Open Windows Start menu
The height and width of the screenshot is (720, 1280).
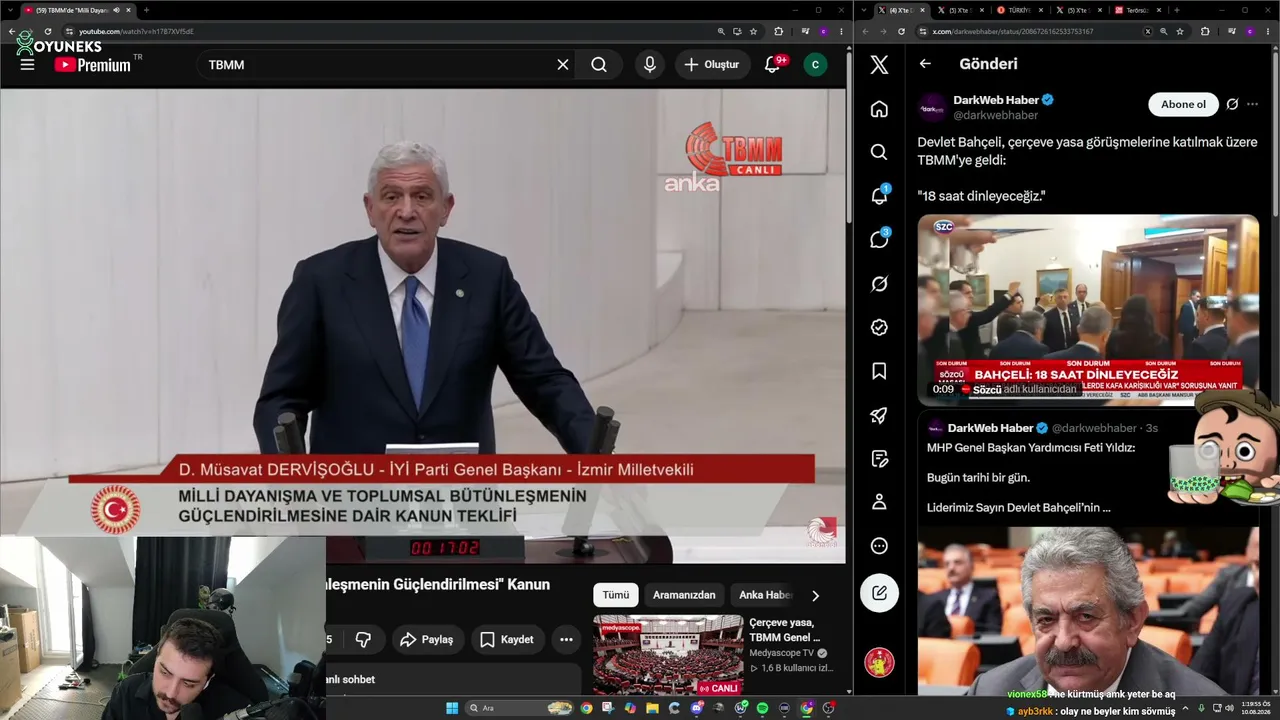click(x=452, y=708)
